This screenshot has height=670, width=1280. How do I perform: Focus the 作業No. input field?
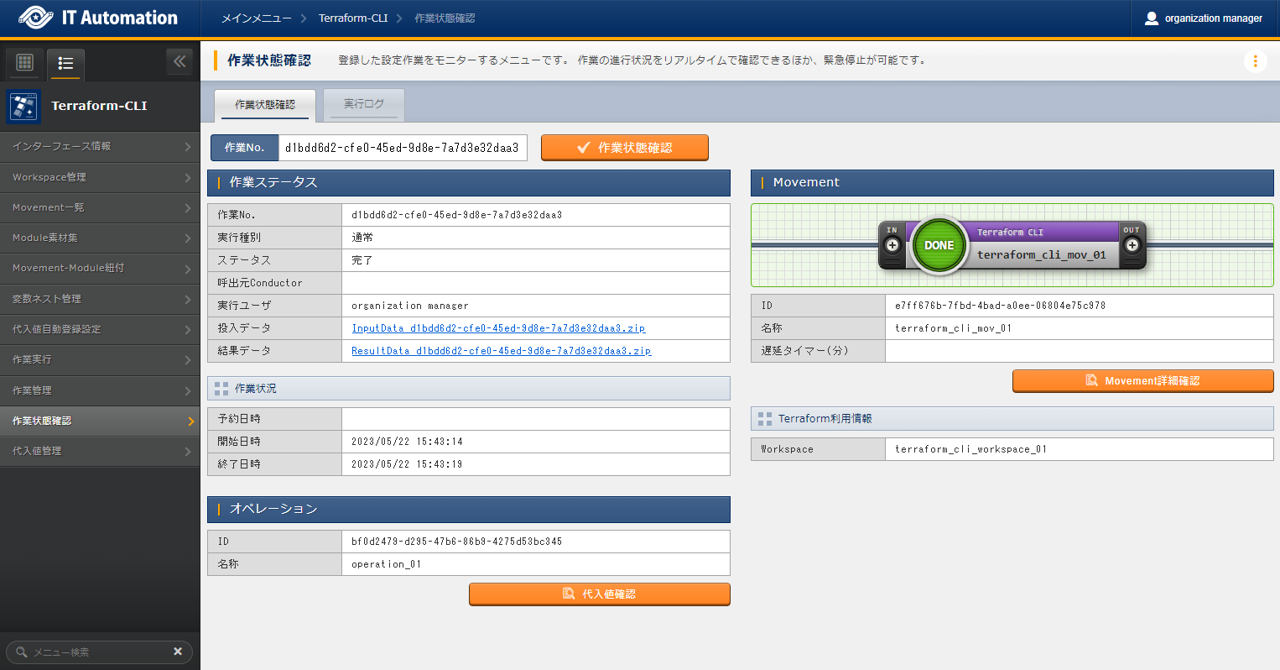402,148
